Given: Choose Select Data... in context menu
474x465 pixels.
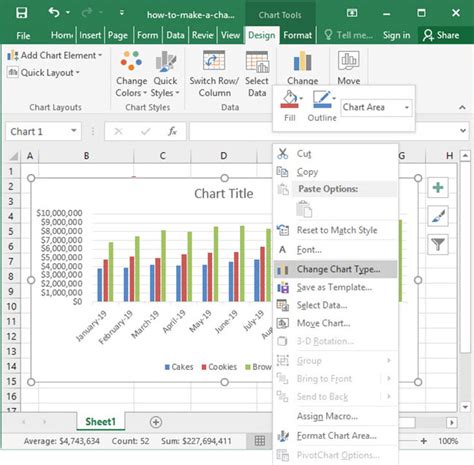Looking at the screenshot, I should tap(336, 305).
